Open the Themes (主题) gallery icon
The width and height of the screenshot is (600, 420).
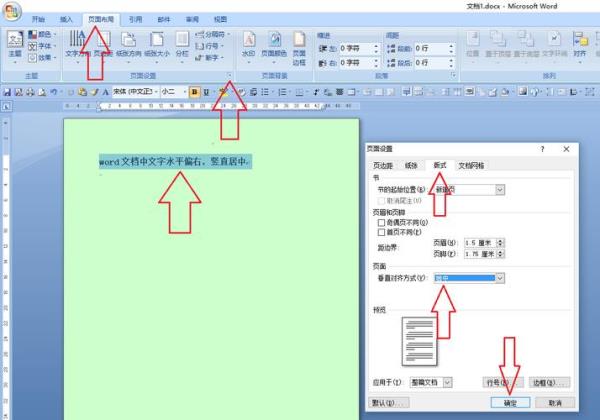(x=14, y=43)
